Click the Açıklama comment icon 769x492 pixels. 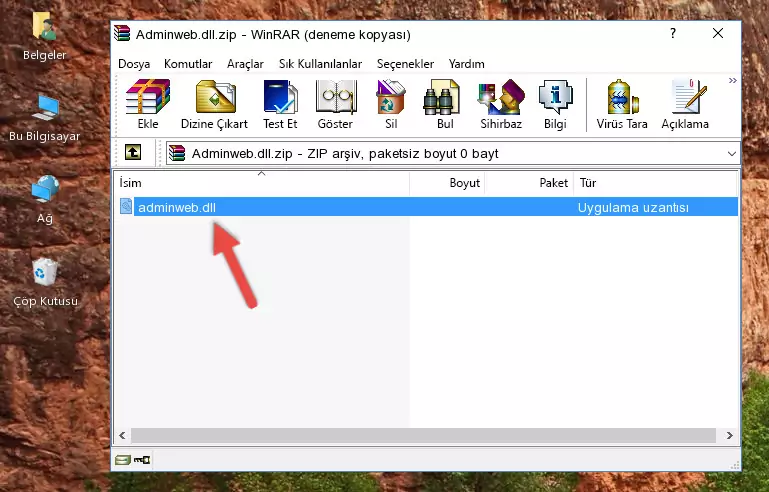point(689,97)
